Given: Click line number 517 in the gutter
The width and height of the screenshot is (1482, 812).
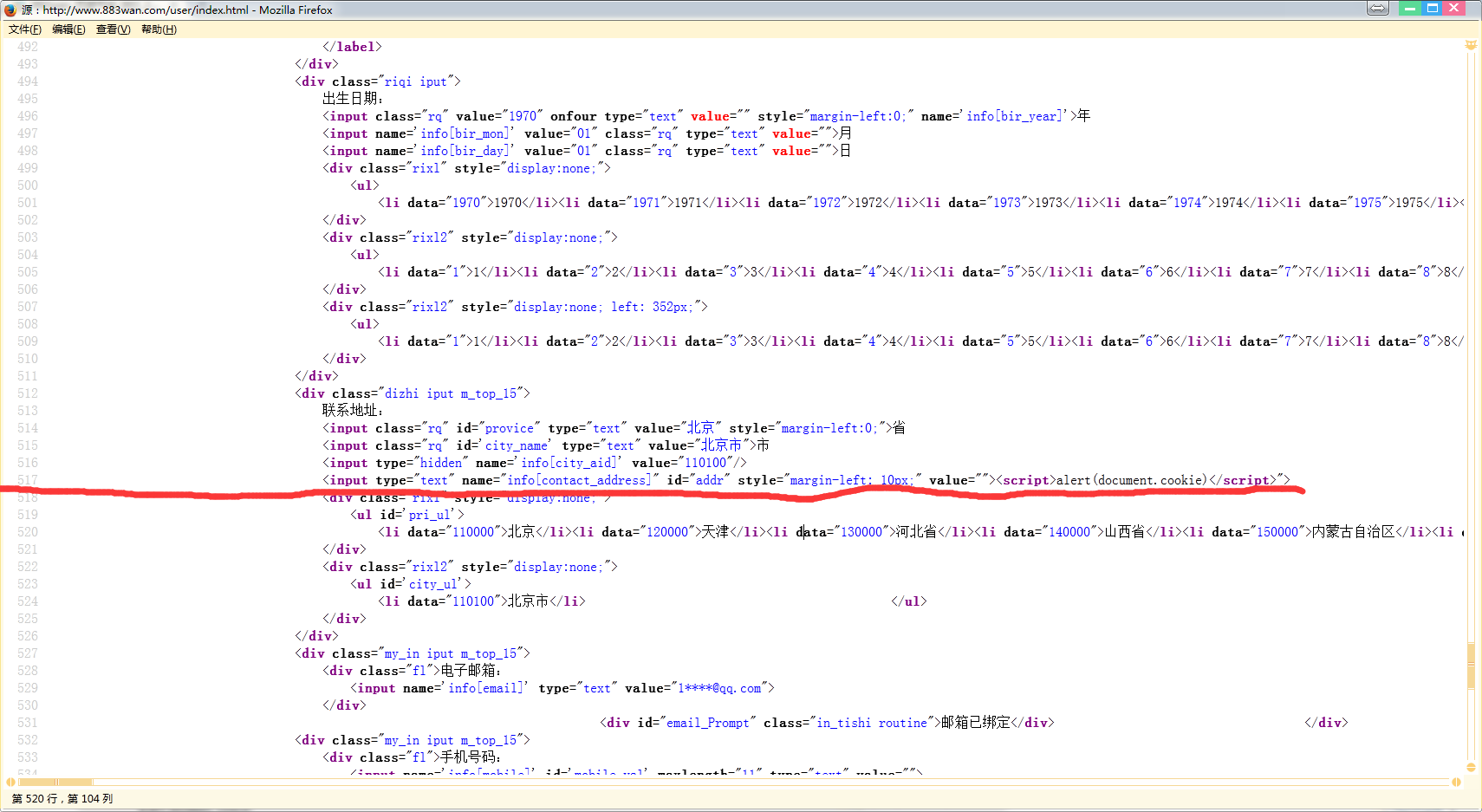Looking at the screenshot, I should pos(28,480).
